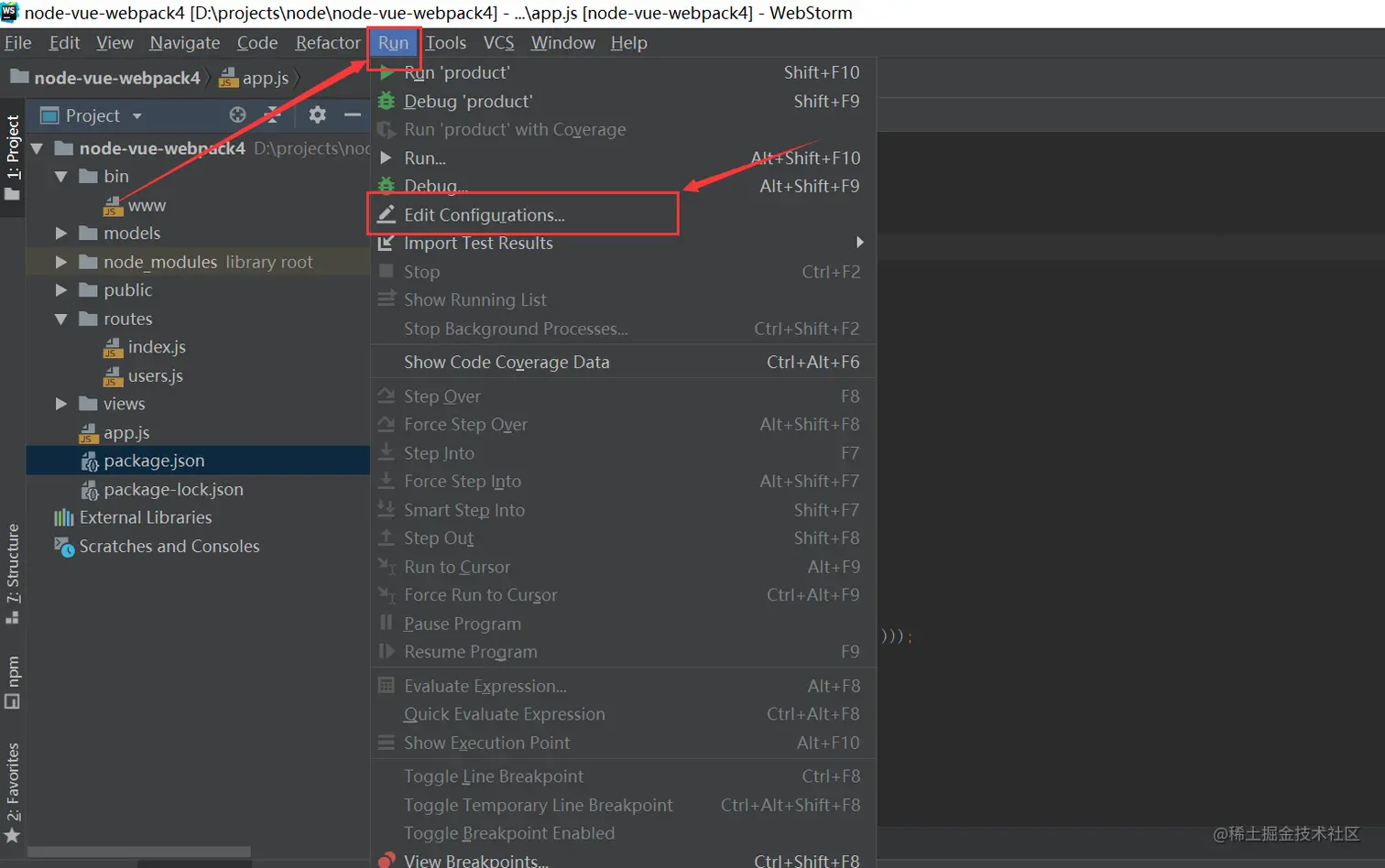The image size is (1385, 868).
Task: Open the View menu
Action: click(x=115, y=43)
